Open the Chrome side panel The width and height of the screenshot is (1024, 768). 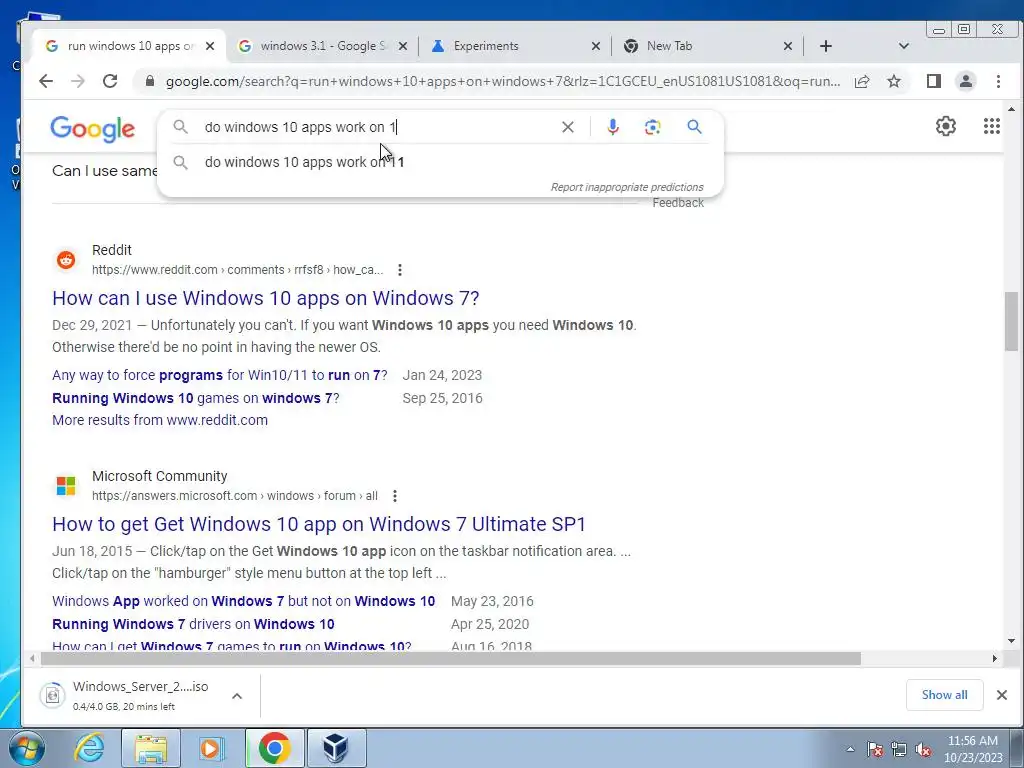point(934,81)
